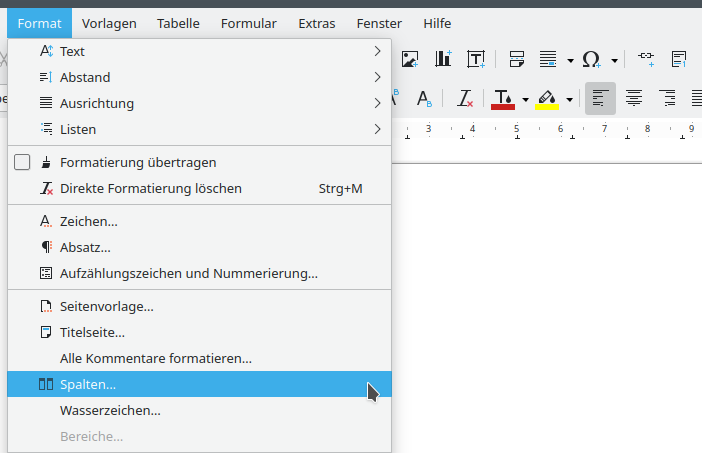Center the text with the align icon
This screenshot has height=453, width=702.
(x=634, y=98)
